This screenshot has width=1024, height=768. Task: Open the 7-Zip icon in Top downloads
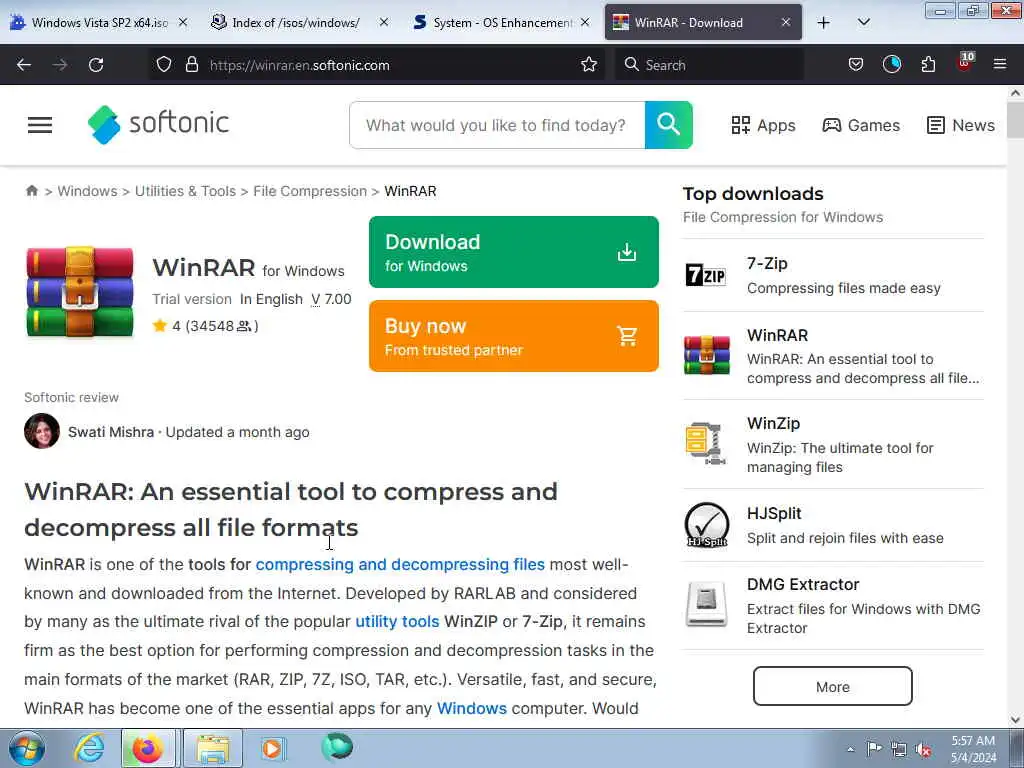(705, 275)
